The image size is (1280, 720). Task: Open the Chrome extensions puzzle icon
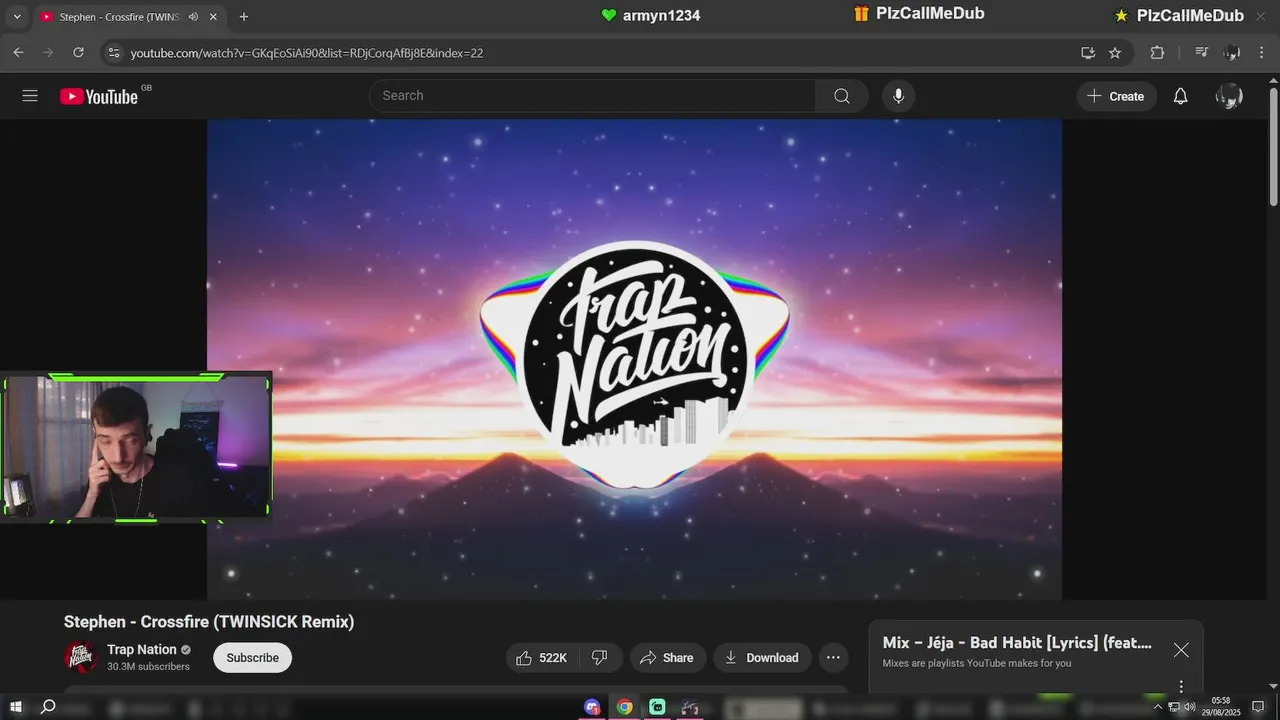[1157, 52]
